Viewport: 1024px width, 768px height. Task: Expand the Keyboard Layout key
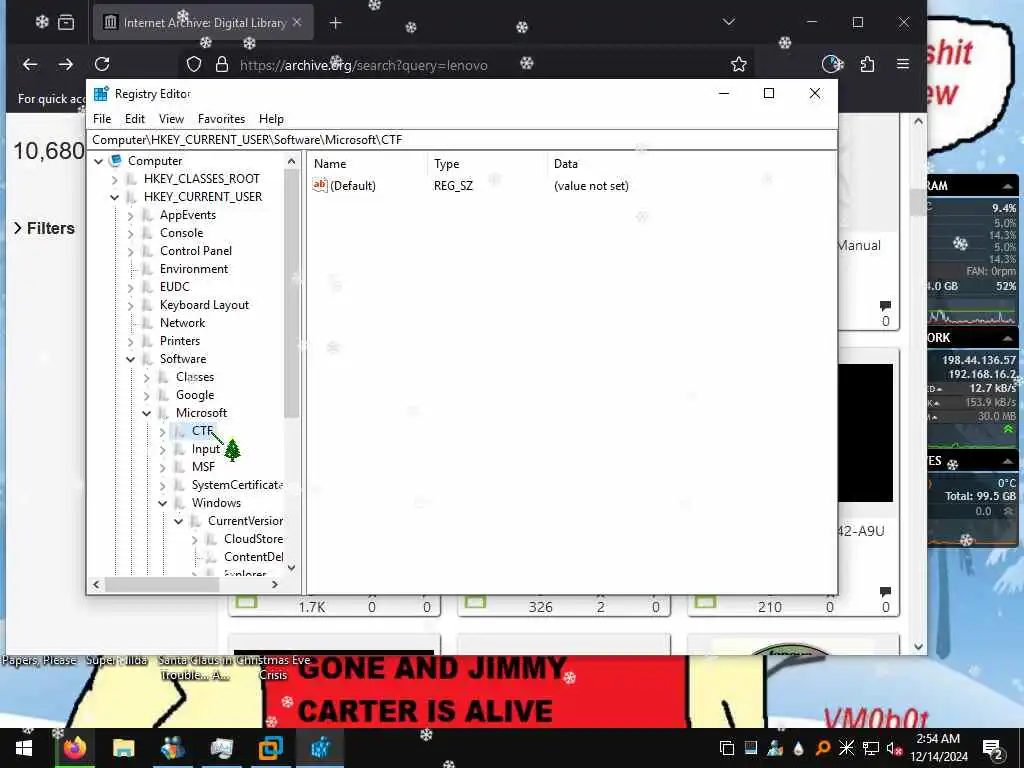tap(131, 306)
